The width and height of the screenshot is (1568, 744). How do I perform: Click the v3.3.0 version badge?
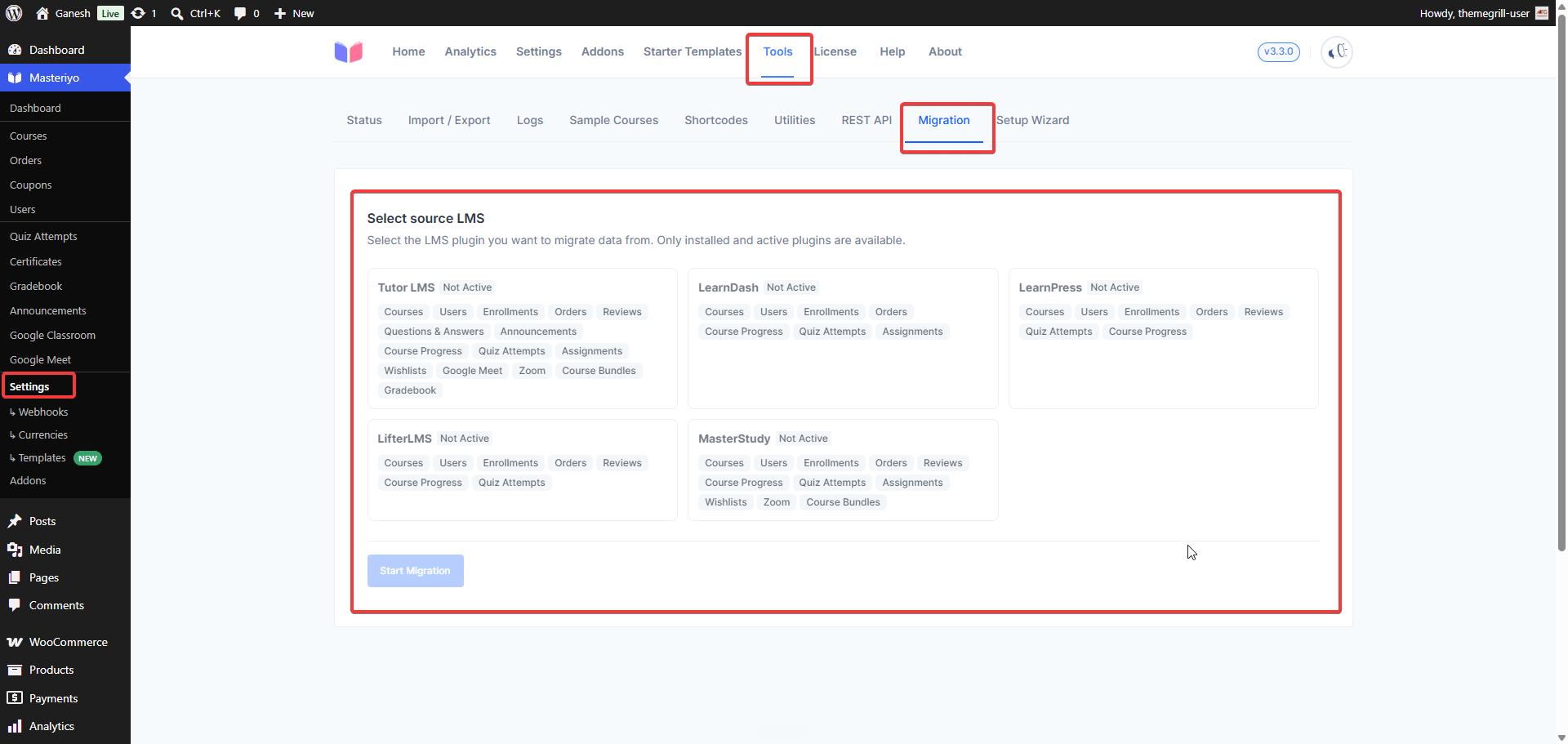pos(1278,51)
